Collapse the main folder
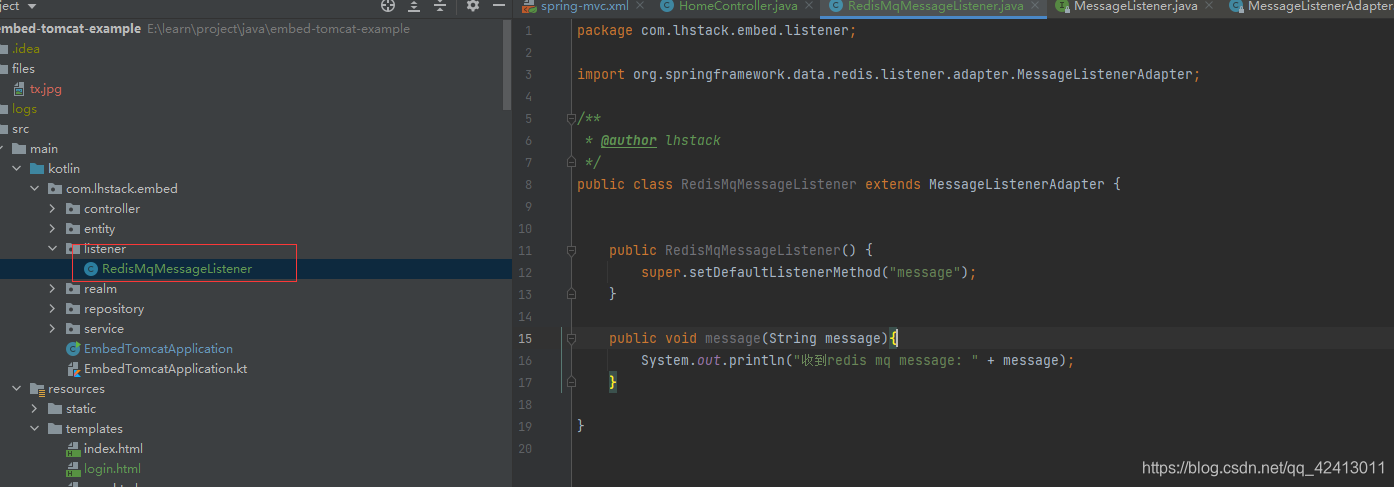Viewport: 1394px width, 487px height. (x=3, y=149)
